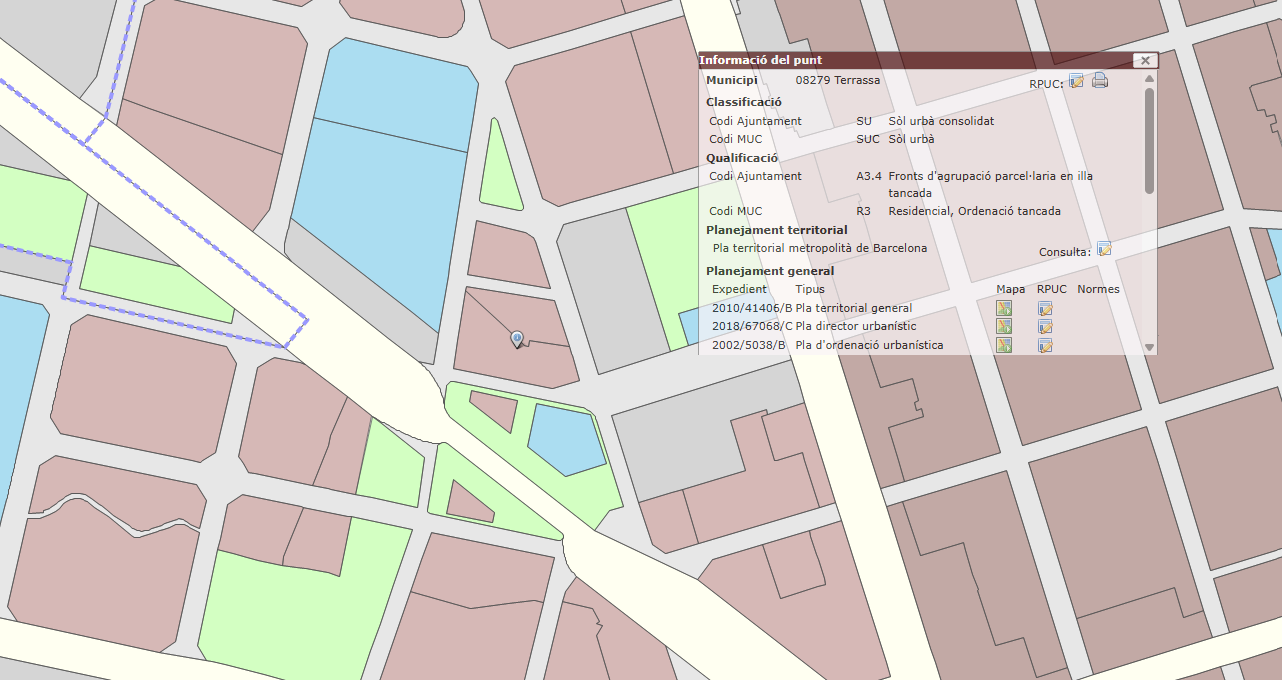Click the location pin marker on the map
Screen dimensions: 1282x680
point(517,339)
